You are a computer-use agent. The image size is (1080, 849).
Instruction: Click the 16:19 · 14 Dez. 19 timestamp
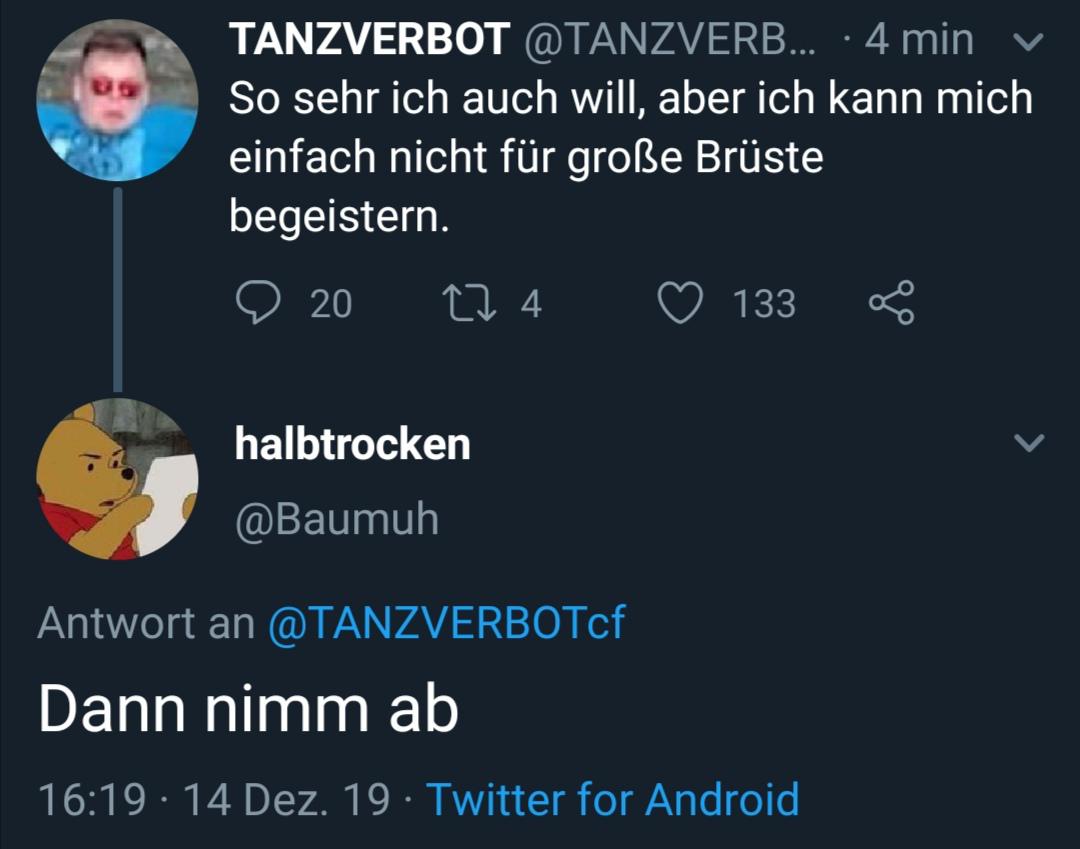pyautogui.click(x=213, y=799)
